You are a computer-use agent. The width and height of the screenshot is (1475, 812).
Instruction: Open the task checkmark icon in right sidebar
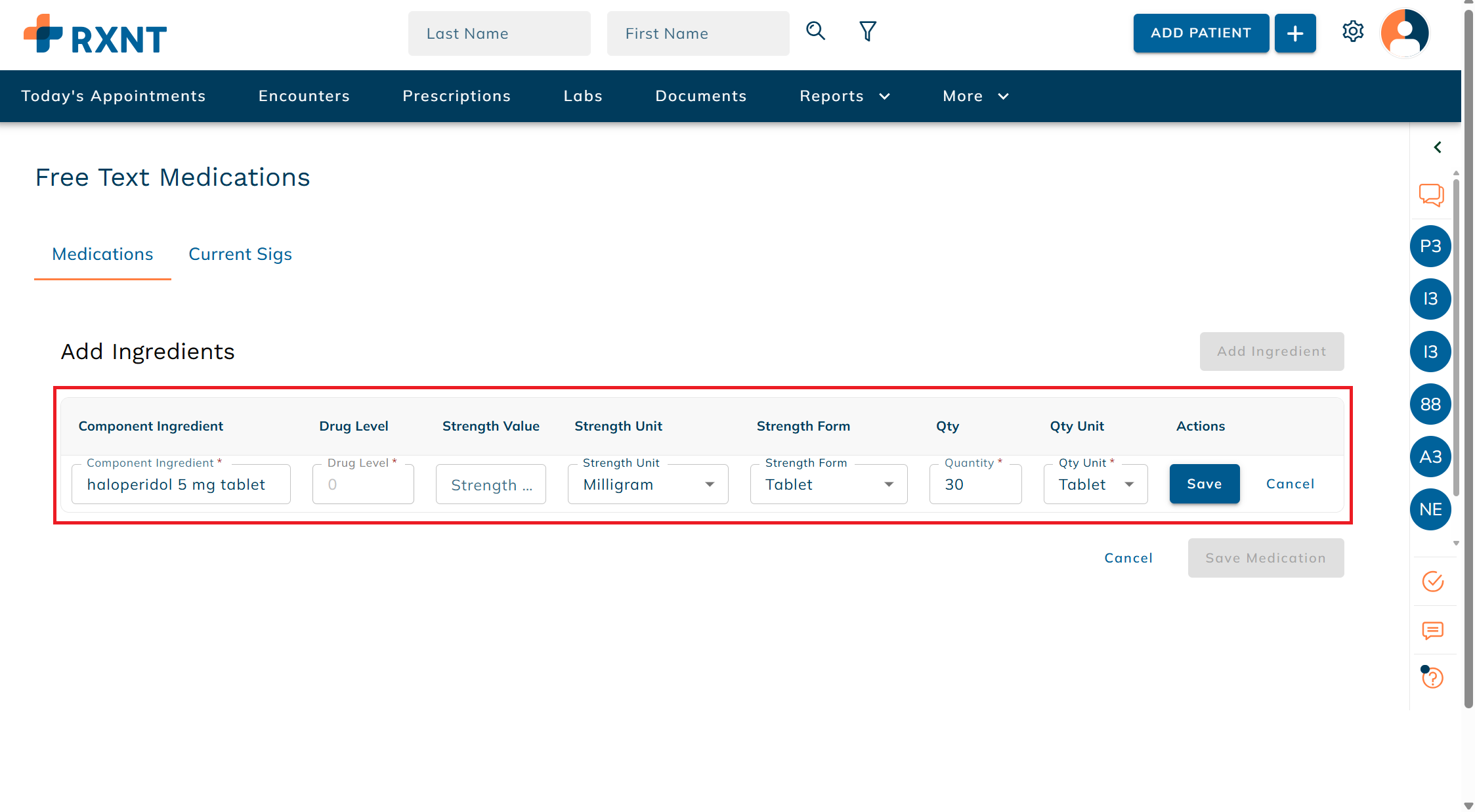click(1434, 582)
